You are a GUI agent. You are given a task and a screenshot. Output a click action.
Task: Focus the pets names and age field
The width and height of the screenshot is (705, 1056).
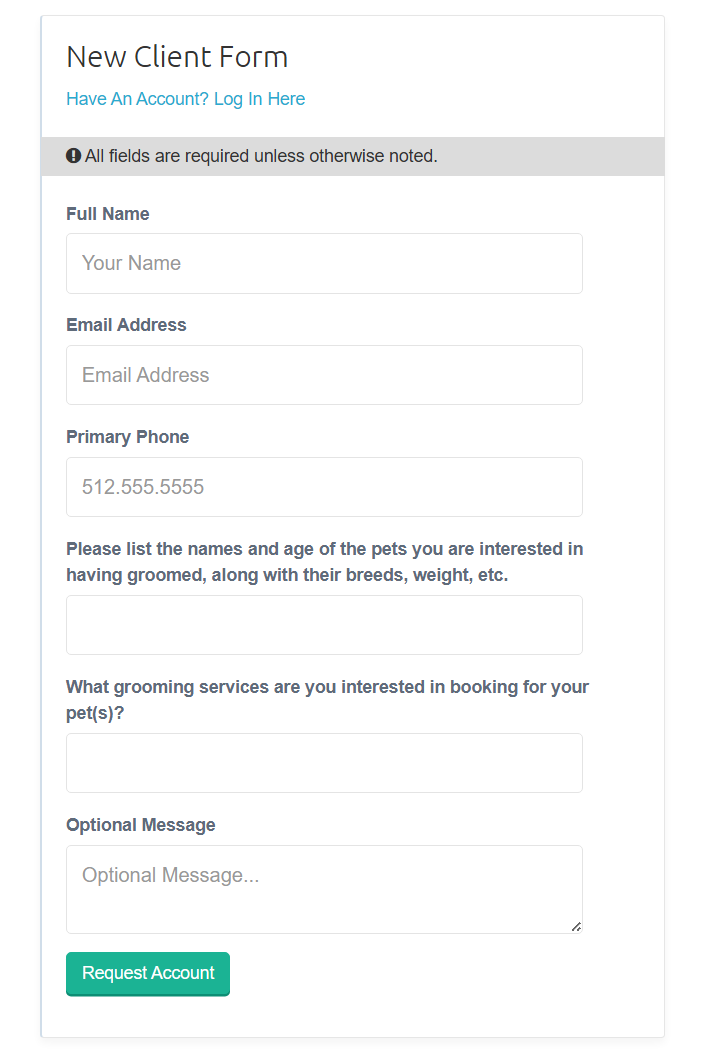pos(324,625)
